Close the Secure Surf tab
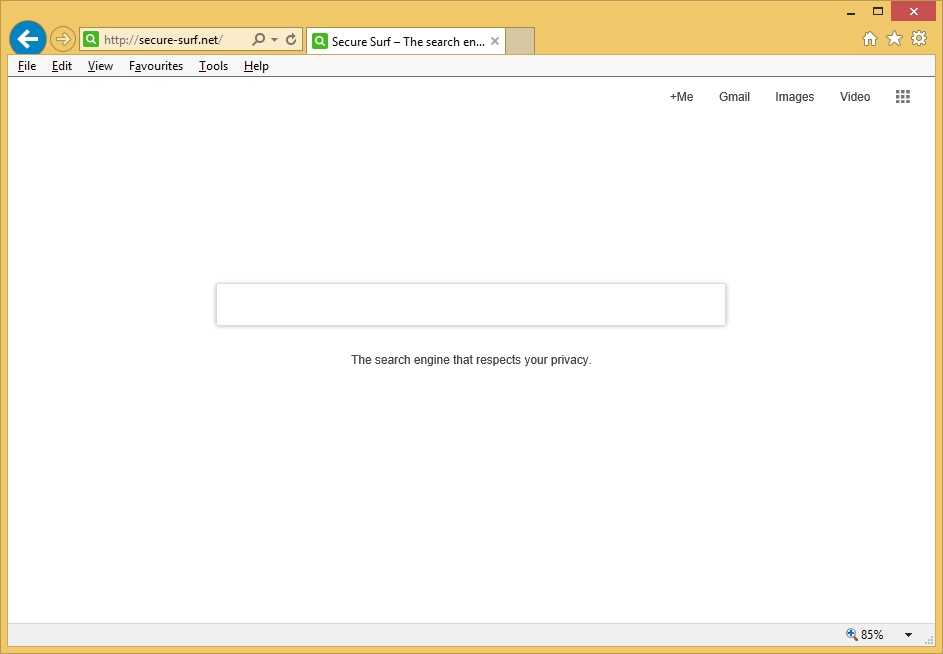Viewport: 943px width, 654px height. (495, 41)
